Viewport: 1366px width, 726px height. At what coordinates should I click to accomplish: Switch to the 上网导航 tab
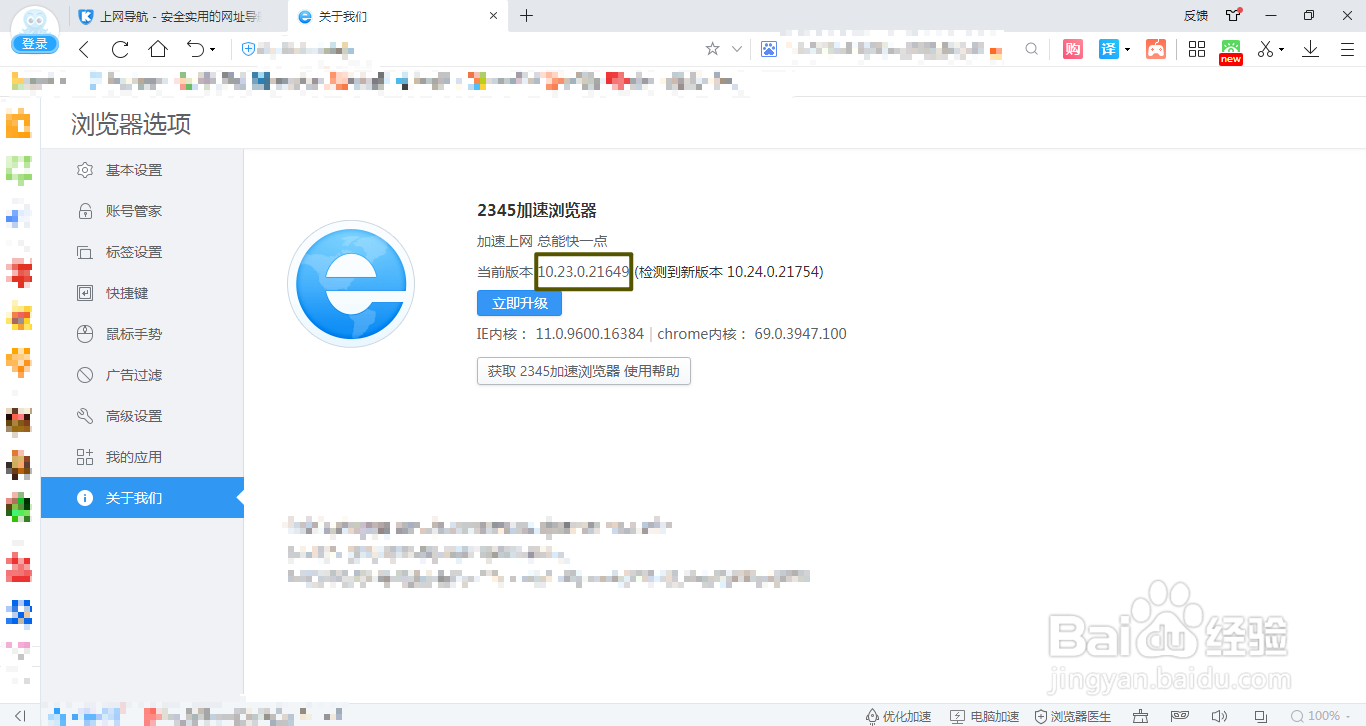[180, 16]
